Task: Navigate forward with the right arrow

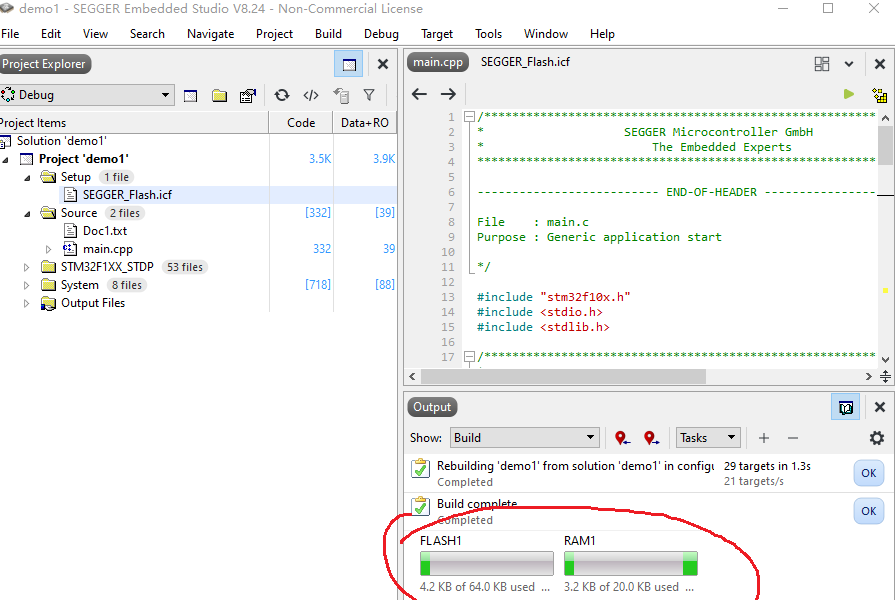Action: point(448,94)
